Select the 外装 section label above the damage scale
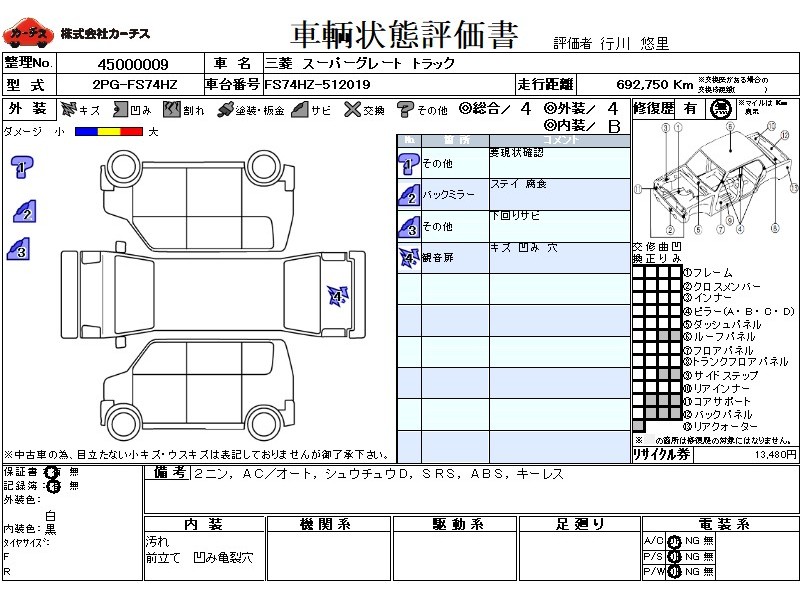 (28, 109)
